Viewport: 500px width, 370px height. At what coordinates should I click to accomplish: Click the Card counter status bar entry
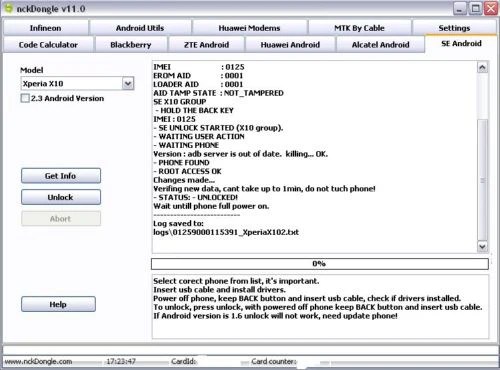pyautogui.click(x=273, y=361)
